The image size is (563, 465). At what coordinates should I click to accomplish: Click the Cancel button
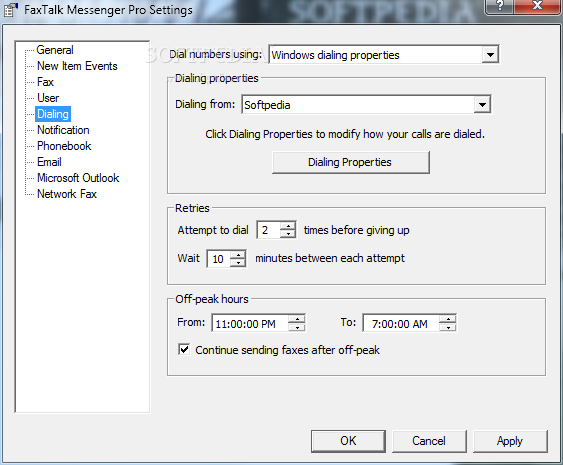pyautogui.click(x=429, y=441)
